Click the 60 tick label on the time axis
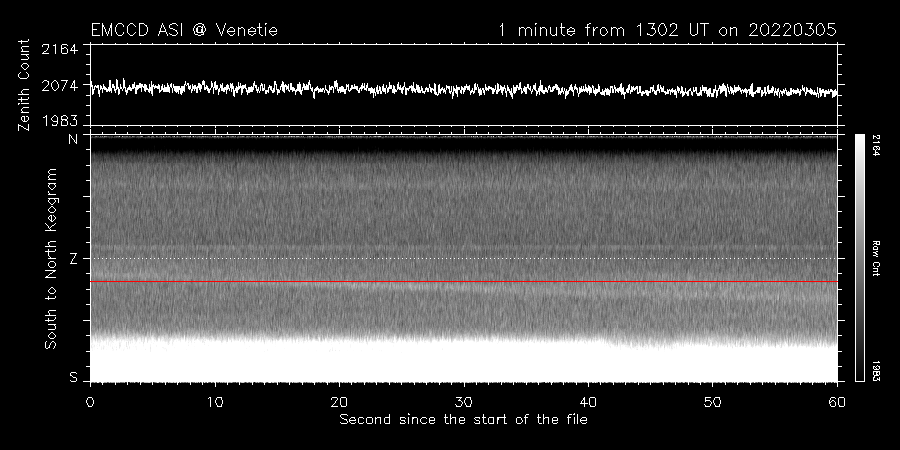 837,402
